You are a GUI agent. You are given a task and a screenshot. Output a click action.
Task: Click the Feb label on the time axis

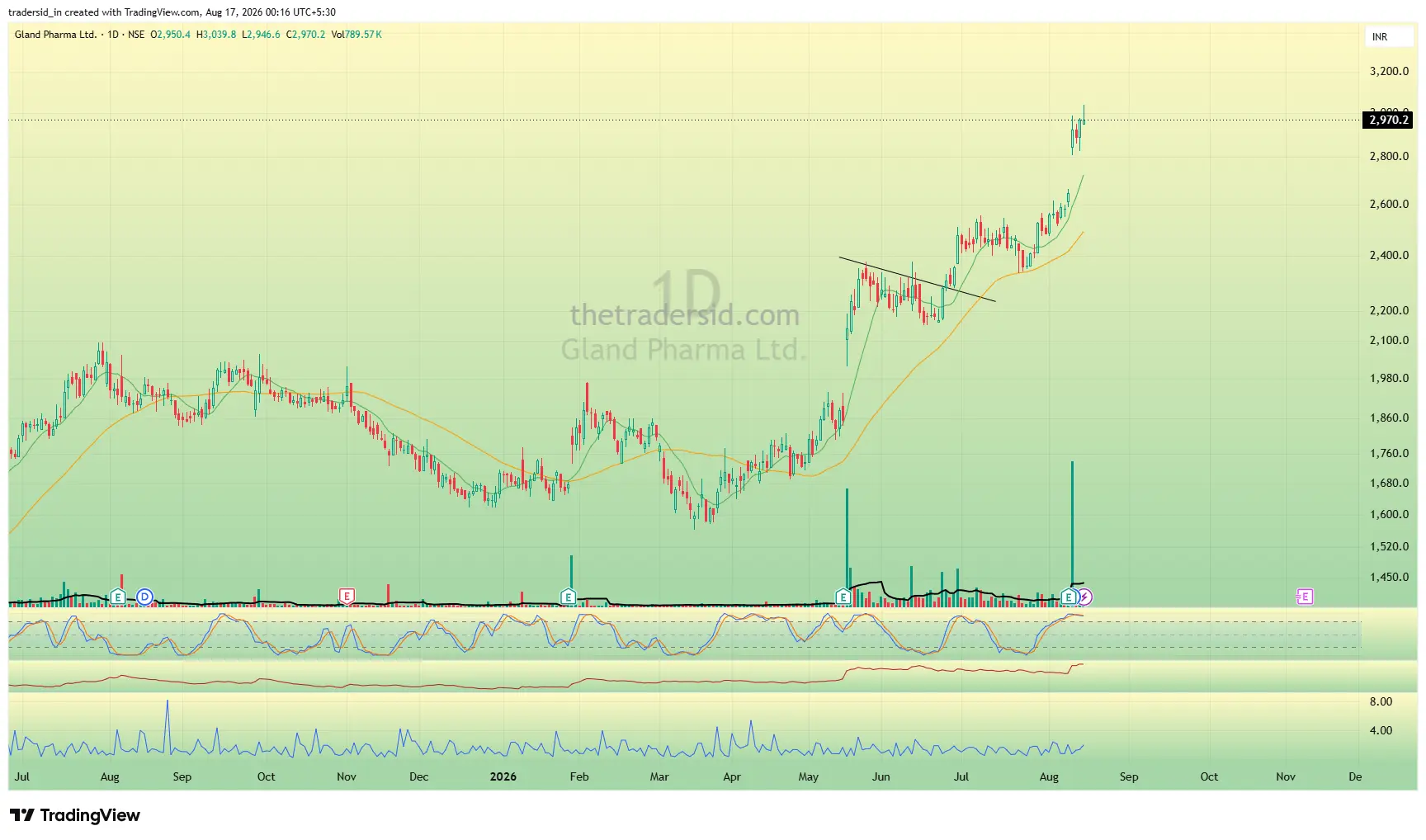pyautogui.click(x=579, y=776)
